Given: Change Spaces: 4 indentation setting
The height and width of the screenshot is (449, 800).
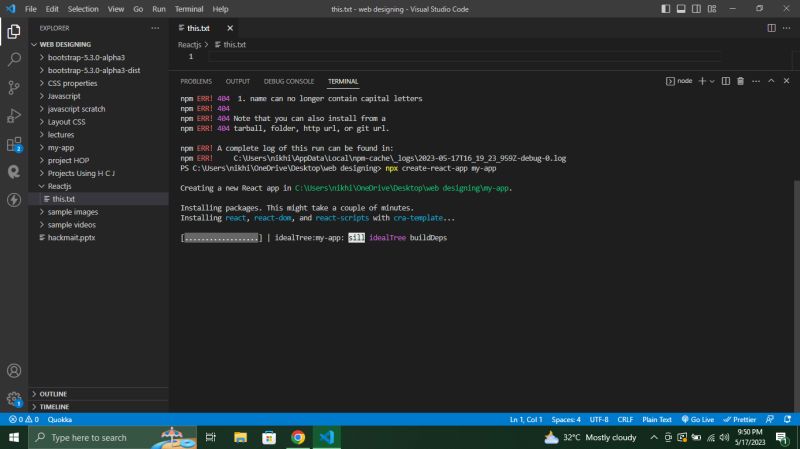Looking at the screenshot, I should [566, 419].
